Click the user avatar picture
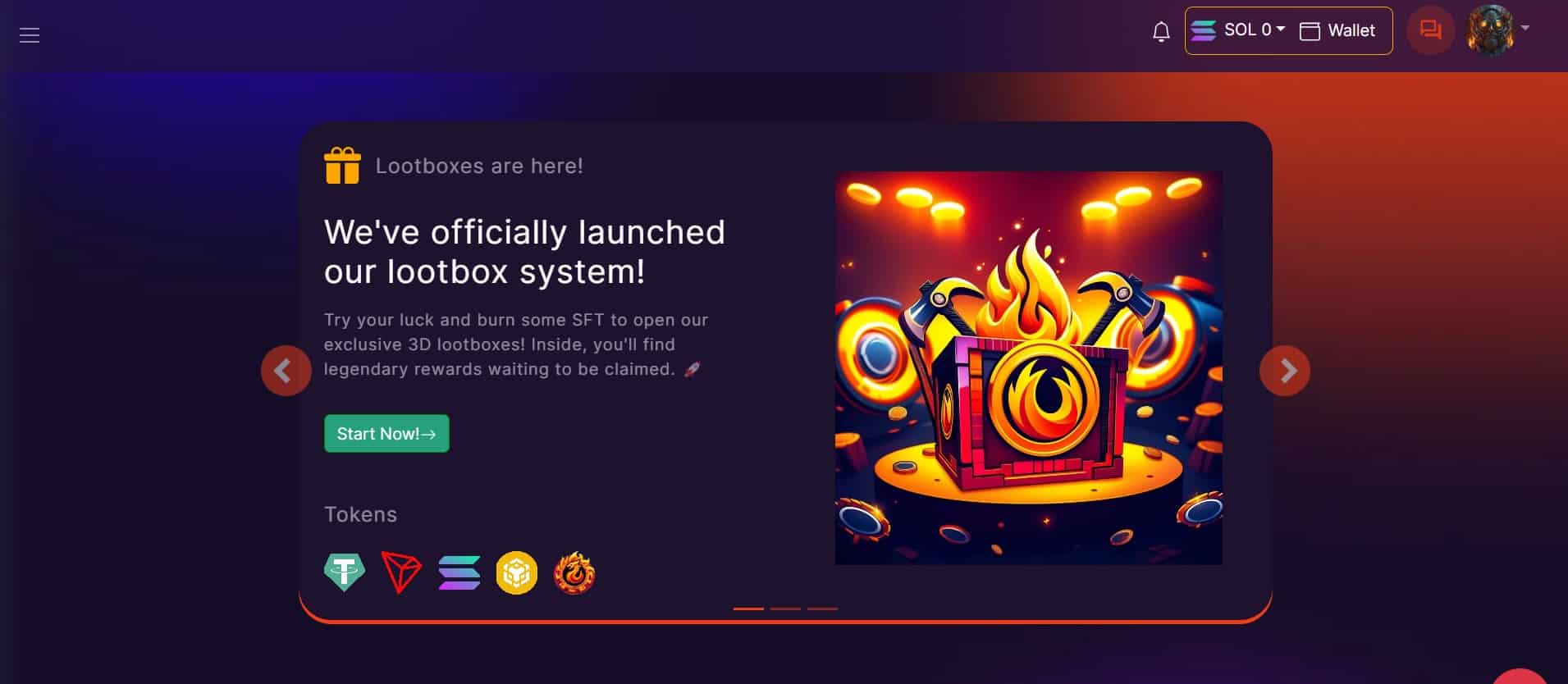1568x684 pixels. pos(1490,31)
